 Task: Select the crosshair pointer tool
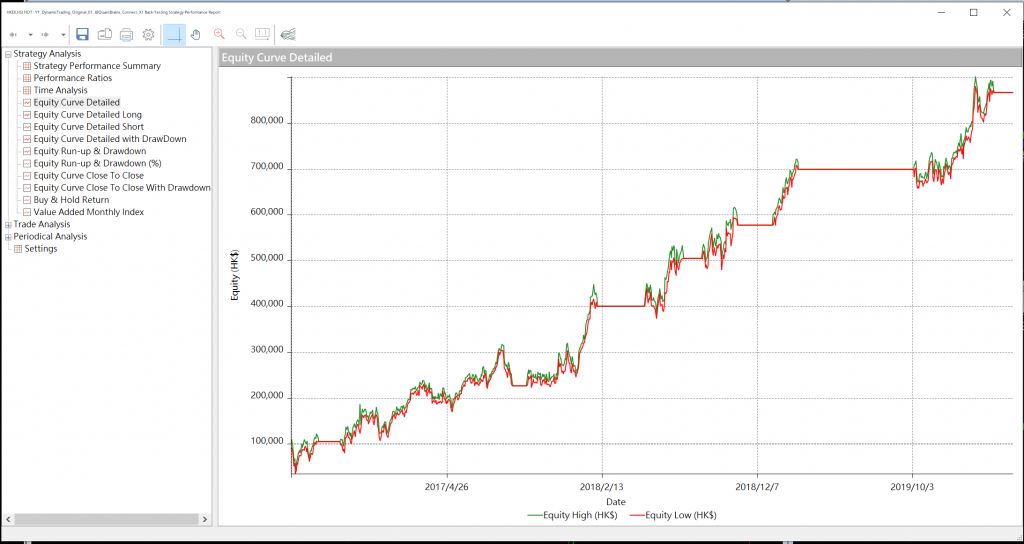tap(174, 34)
